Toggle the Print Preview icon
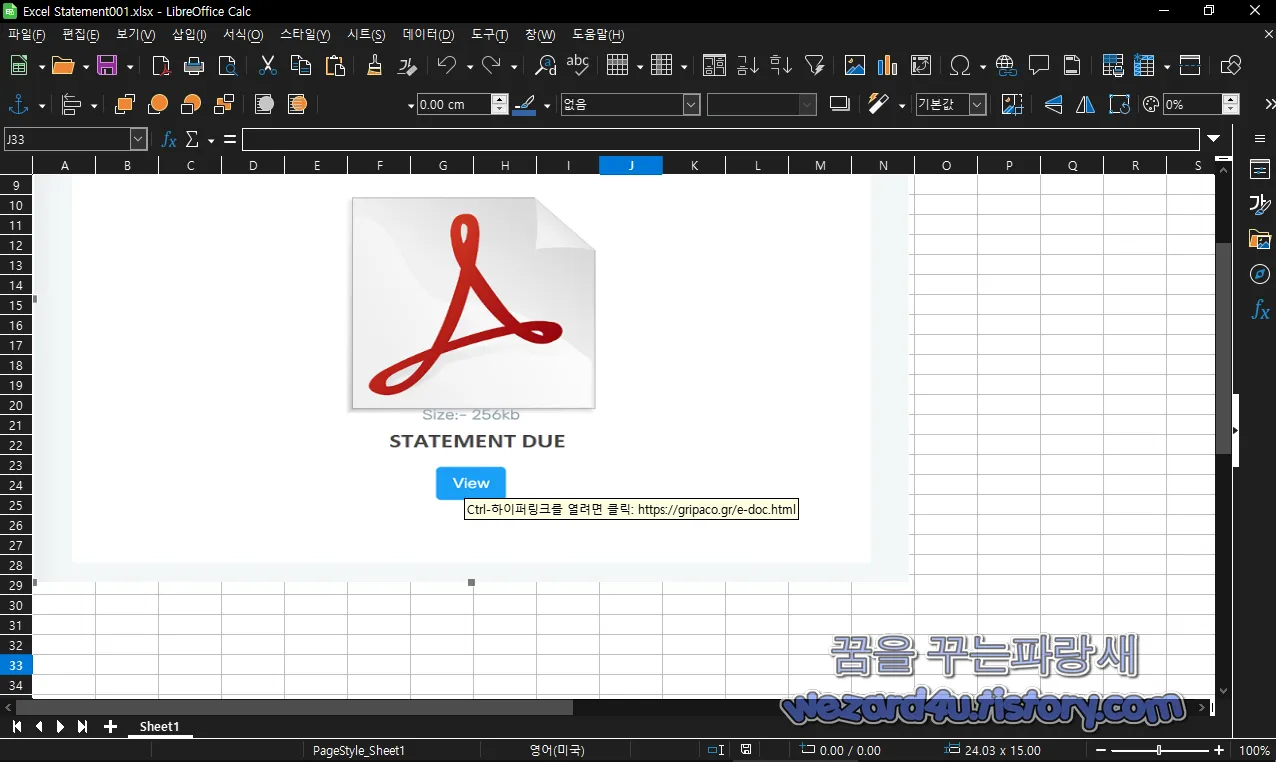The height and width of the screenshot is (762, 1276). pos(228,66)
